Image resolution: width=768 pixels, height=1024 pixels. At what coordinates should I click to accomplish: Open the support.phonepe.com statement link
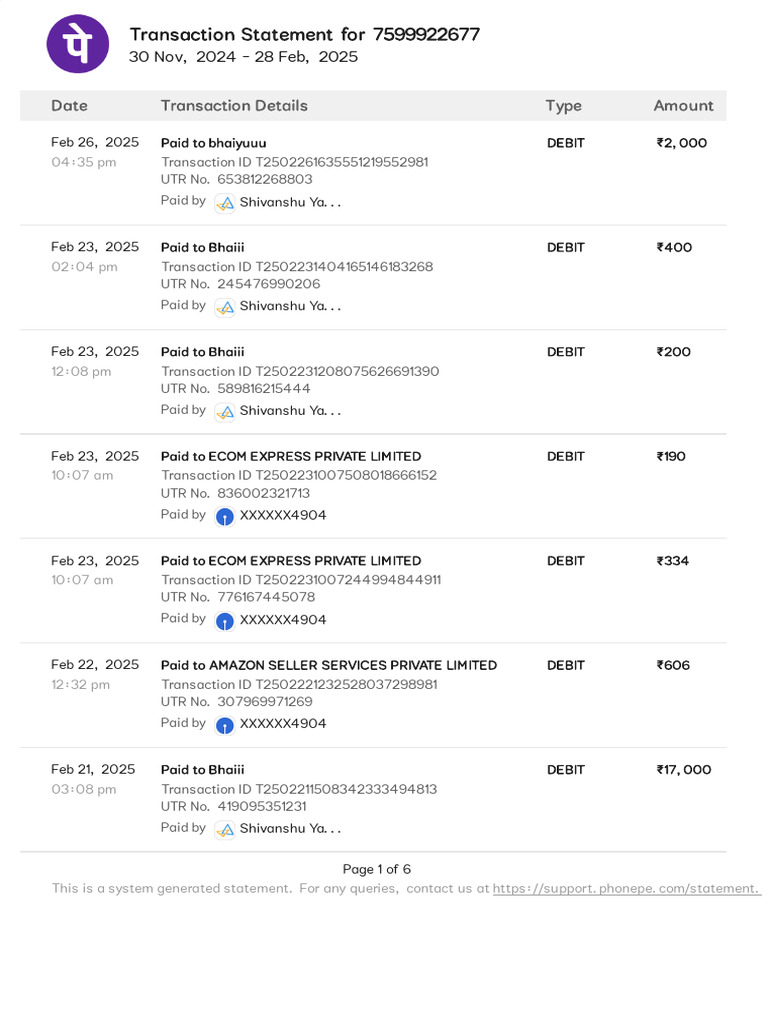pos(626,889)
